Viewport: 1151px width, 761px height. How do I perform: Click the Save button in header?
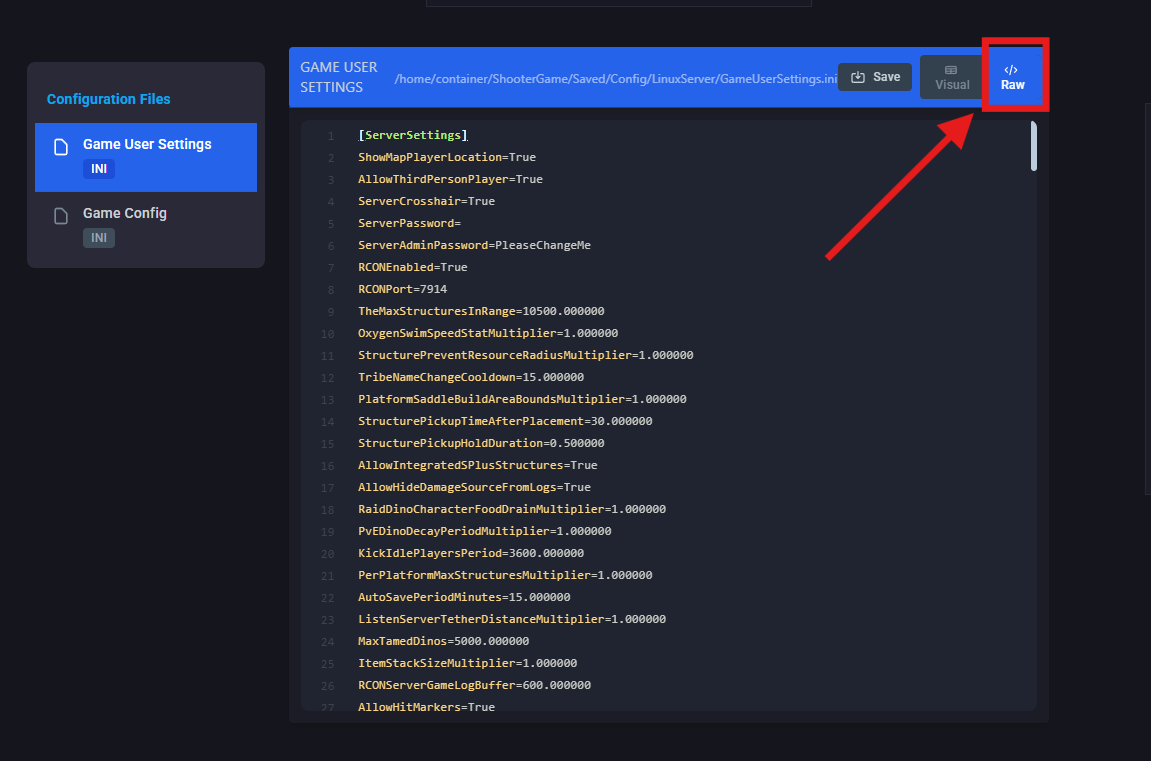(x=874, y=77)
